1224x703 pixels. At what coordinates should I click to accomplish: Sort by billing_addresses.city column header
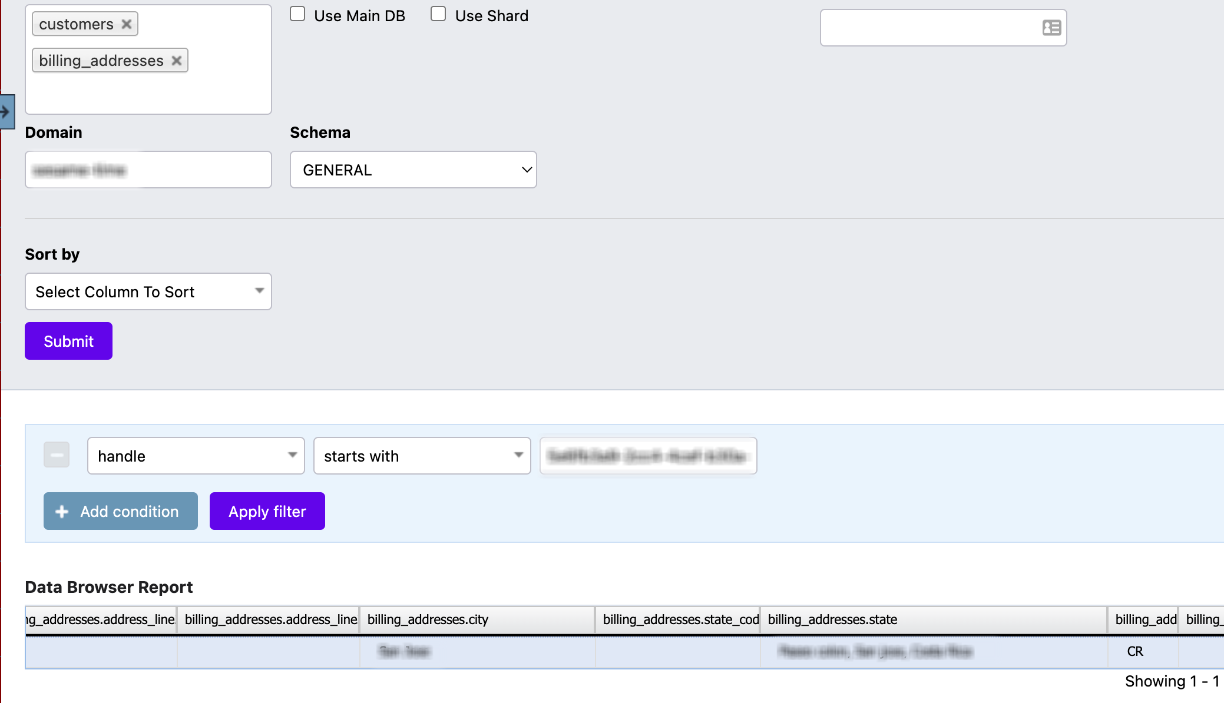(476, 620)
